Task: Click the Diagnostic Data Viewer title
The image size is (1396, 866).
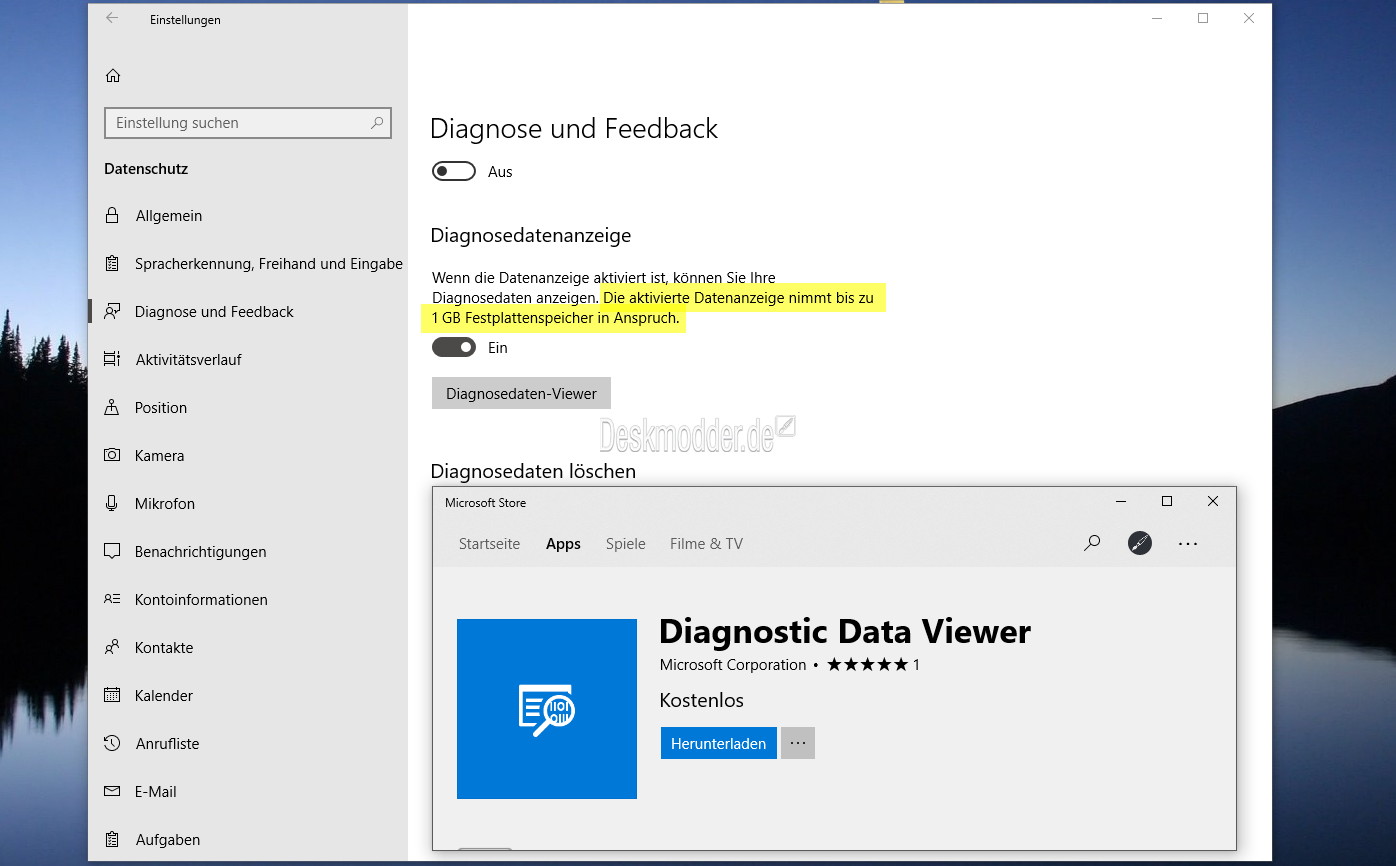Action: 845,632
